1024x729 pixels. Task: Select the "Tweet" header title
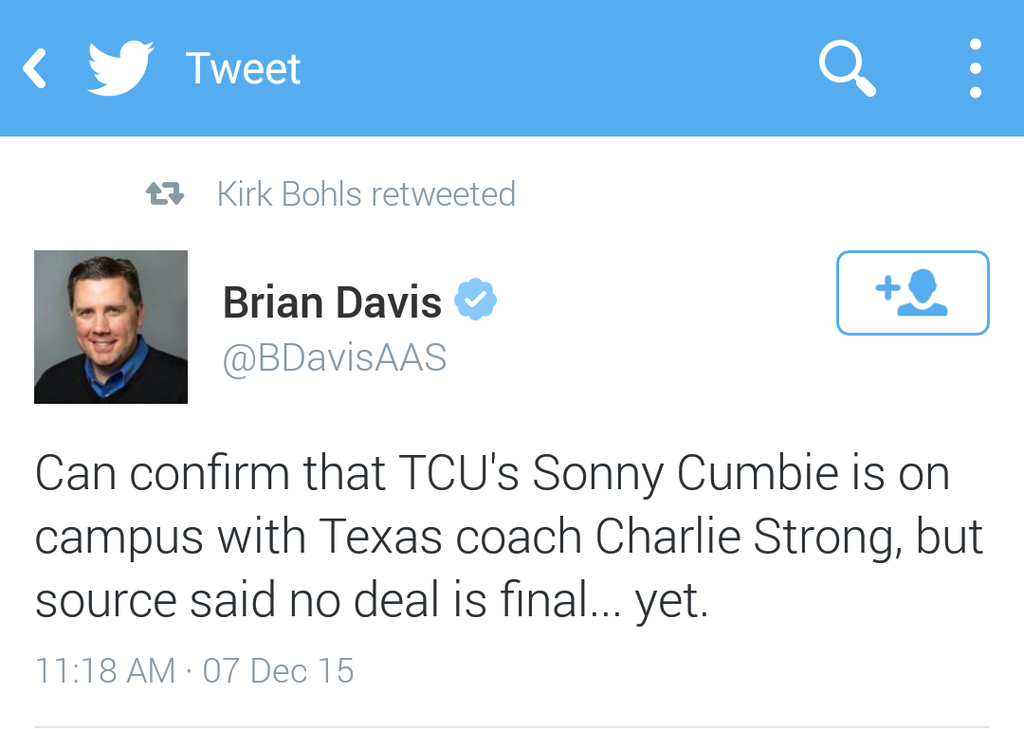[x=243, y=69]
